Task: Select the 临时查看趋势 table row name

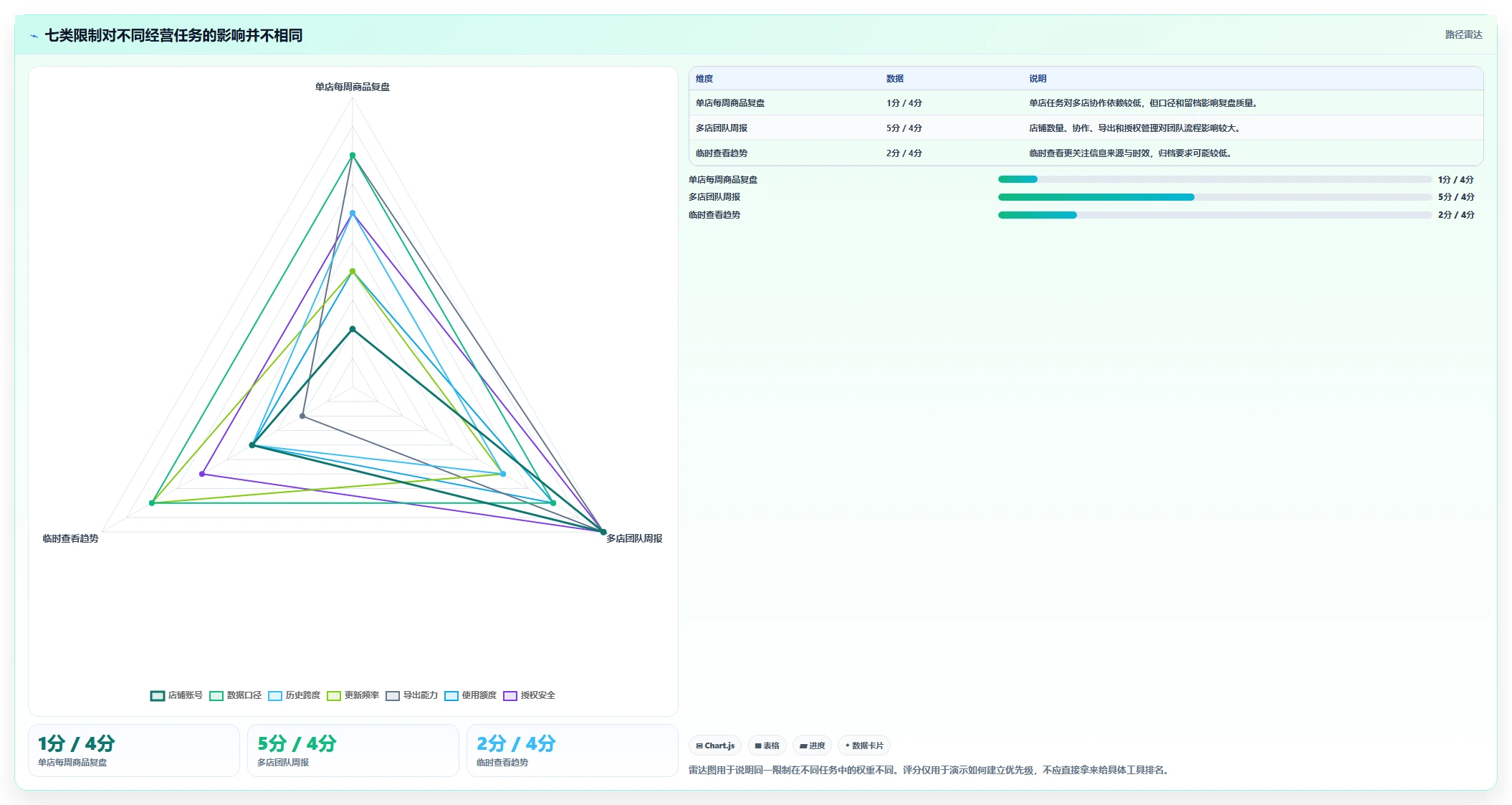Action: point(722,153)
